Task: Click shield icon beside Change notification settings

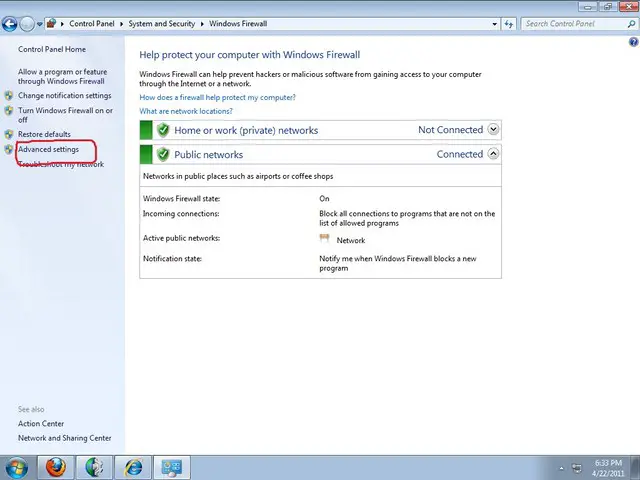Action: [9, 96]
